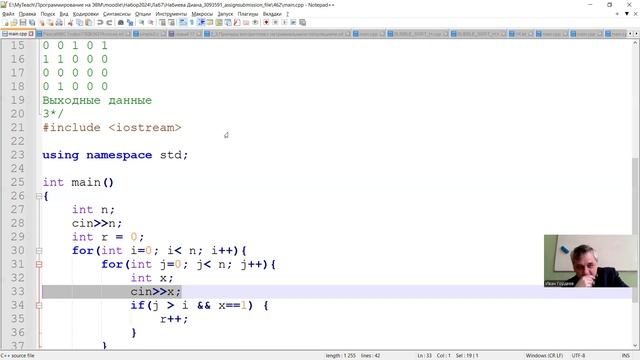The image size is (640, 360).
Task: Open the Синтаксисы menu
Action: 117,14
